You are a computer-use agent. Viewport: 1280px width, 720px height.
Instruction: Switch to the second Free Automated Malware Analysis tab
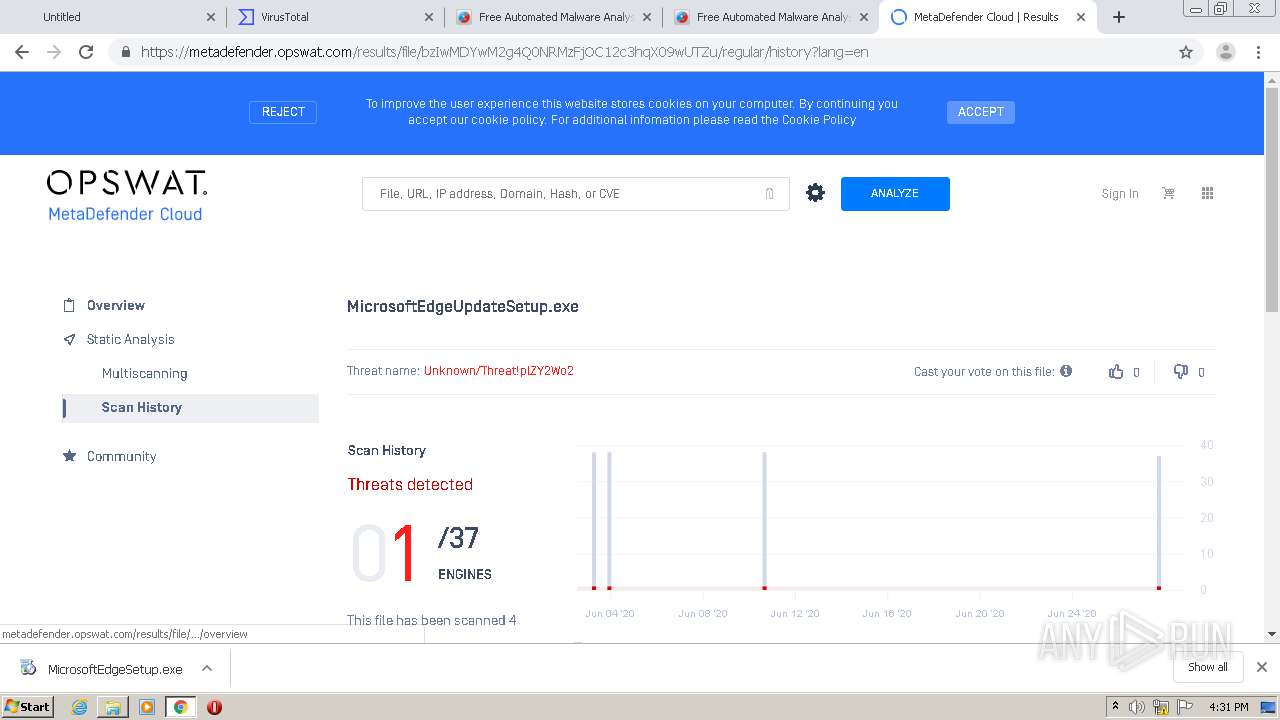(x=772, y=17)
